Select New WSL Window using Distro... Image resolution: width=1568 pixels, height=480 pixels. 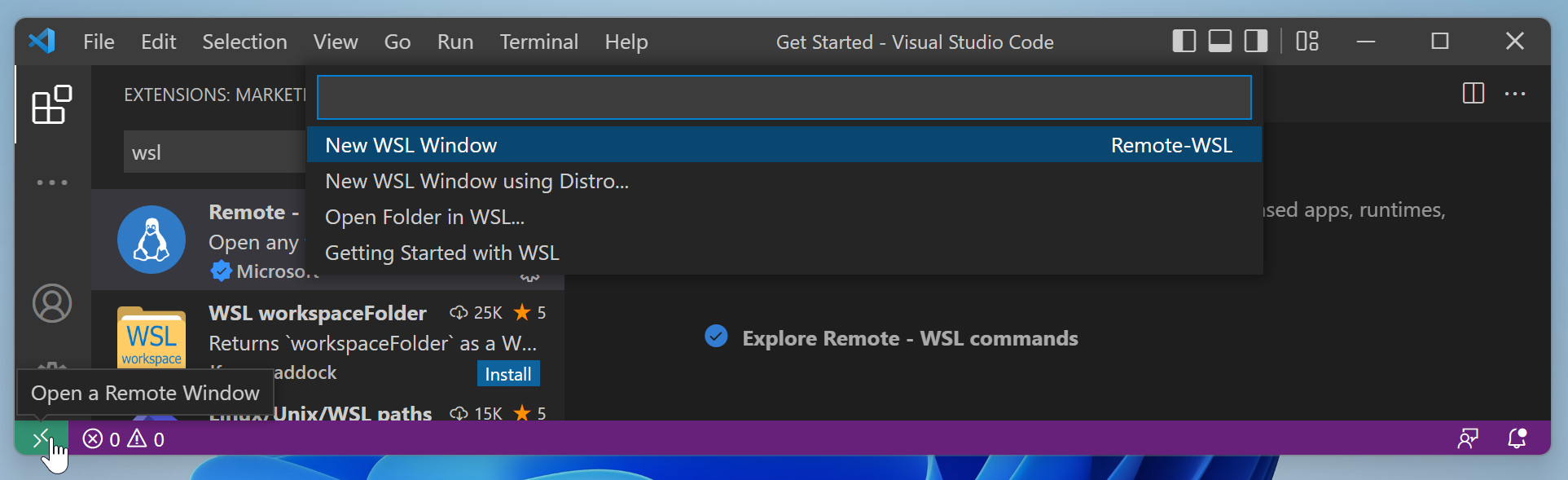[477, 181]
